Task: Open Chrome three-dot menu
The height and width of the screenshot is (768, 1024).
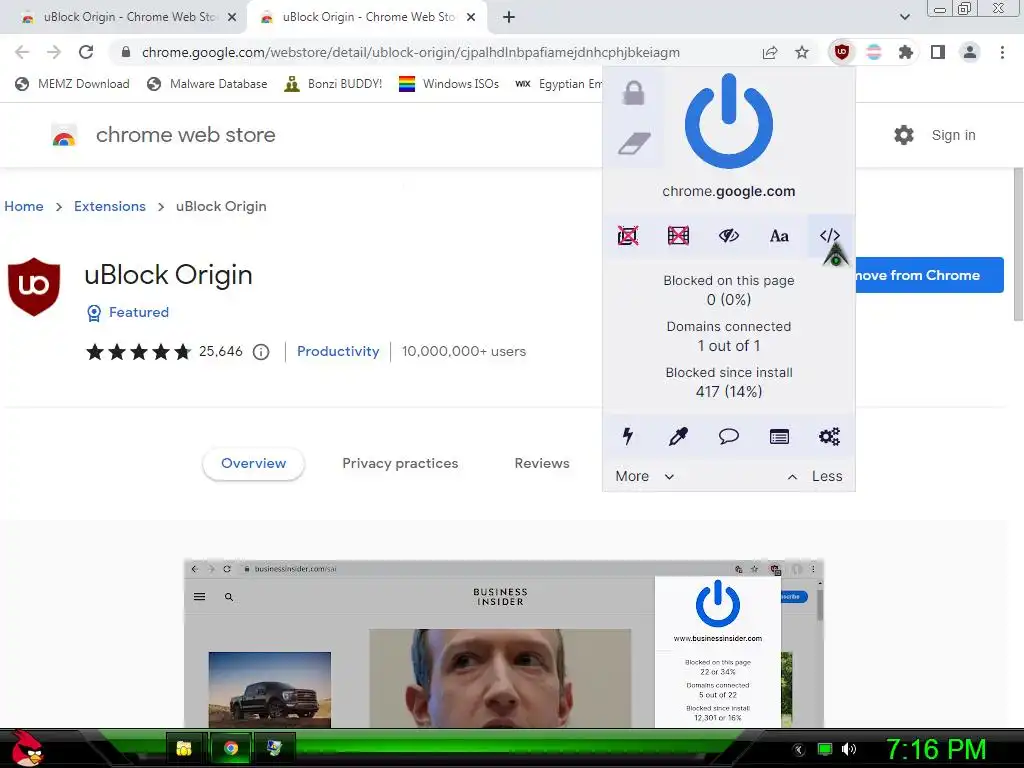Action: click(1002, 52)
